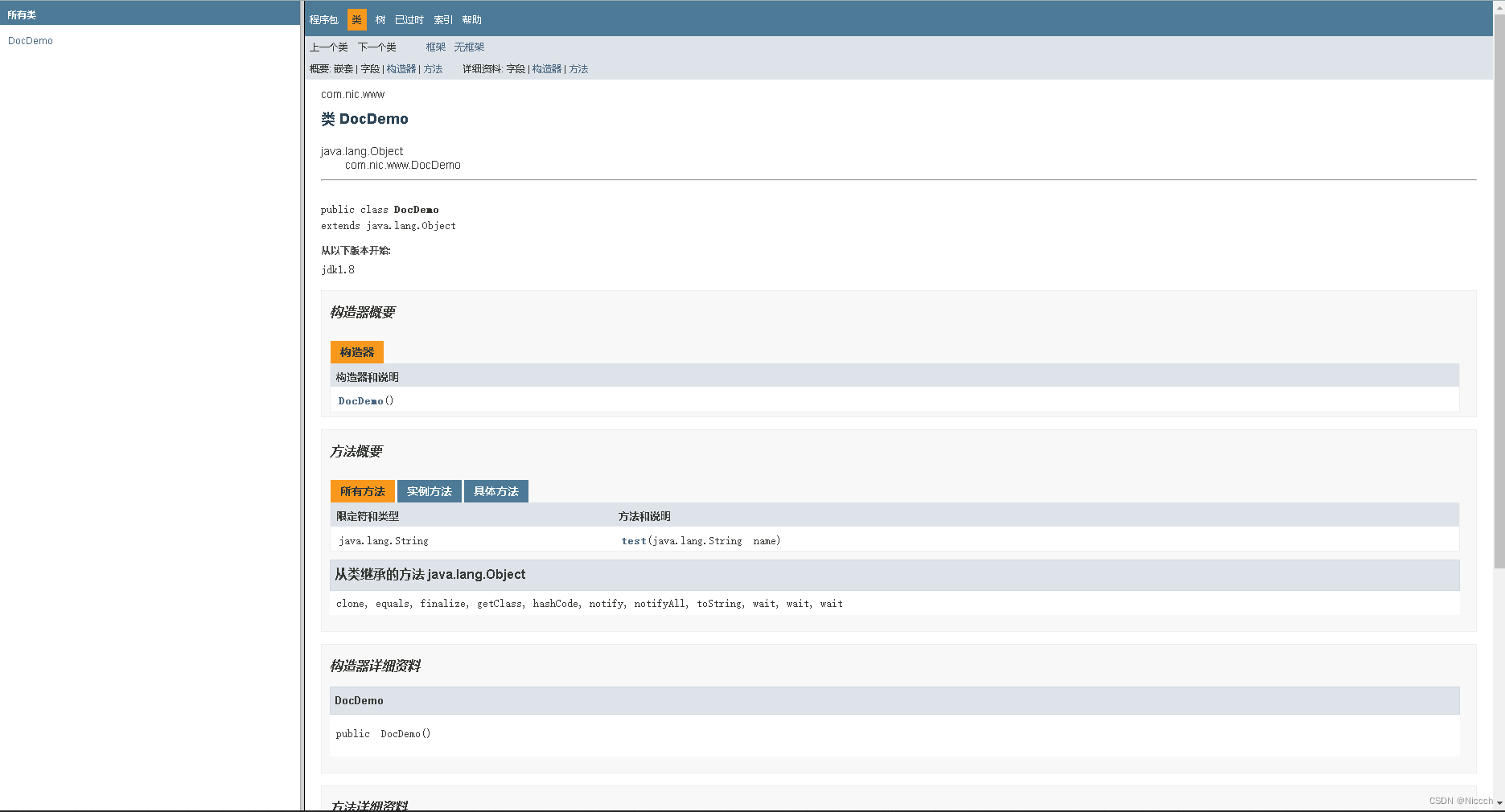Screen dimensions: 1505x812
Task: Switch to the 实例方法 tab
Action: [429, 491]
